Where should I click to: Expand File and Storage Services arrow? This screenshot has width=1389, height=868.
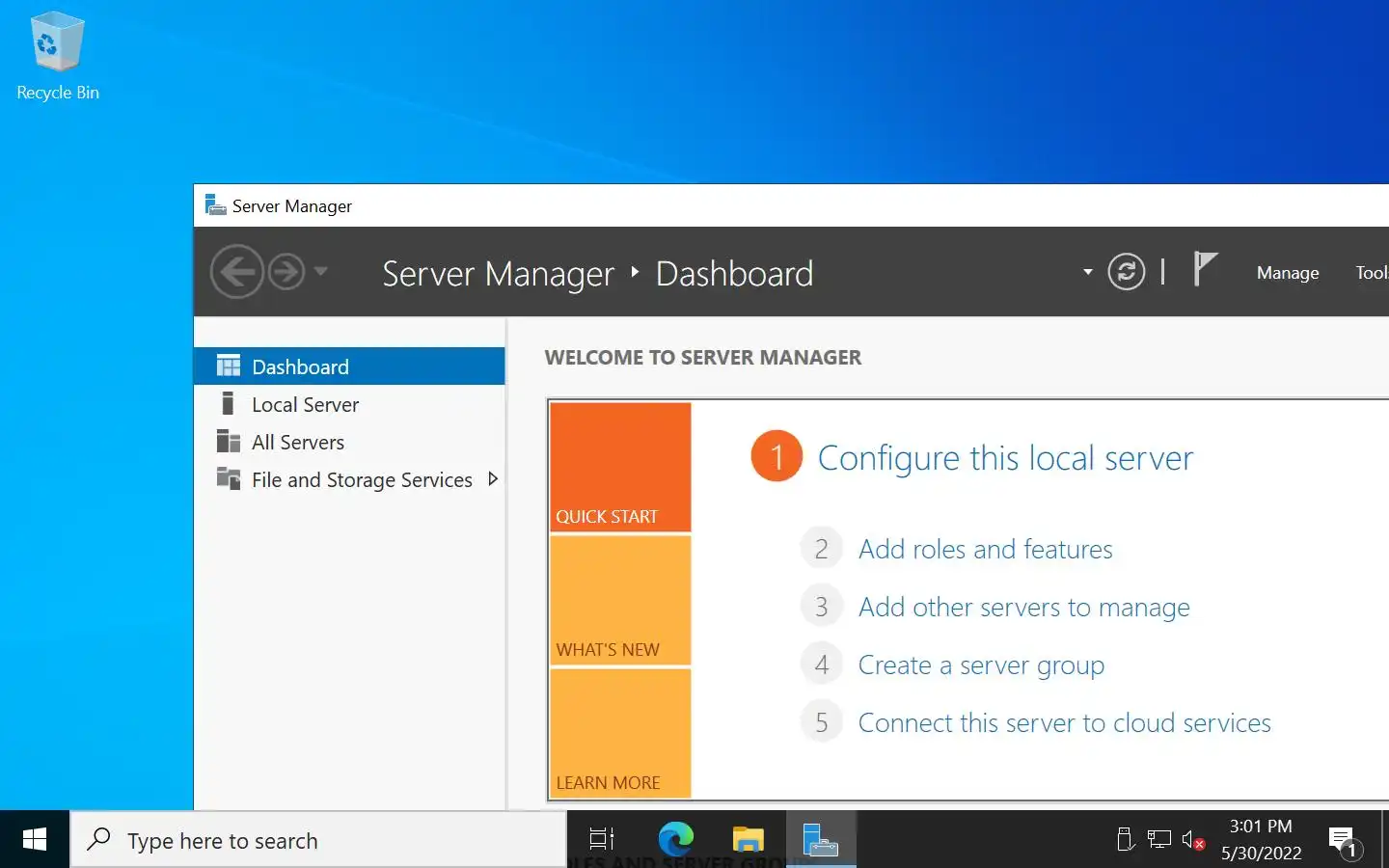point(493,479)
